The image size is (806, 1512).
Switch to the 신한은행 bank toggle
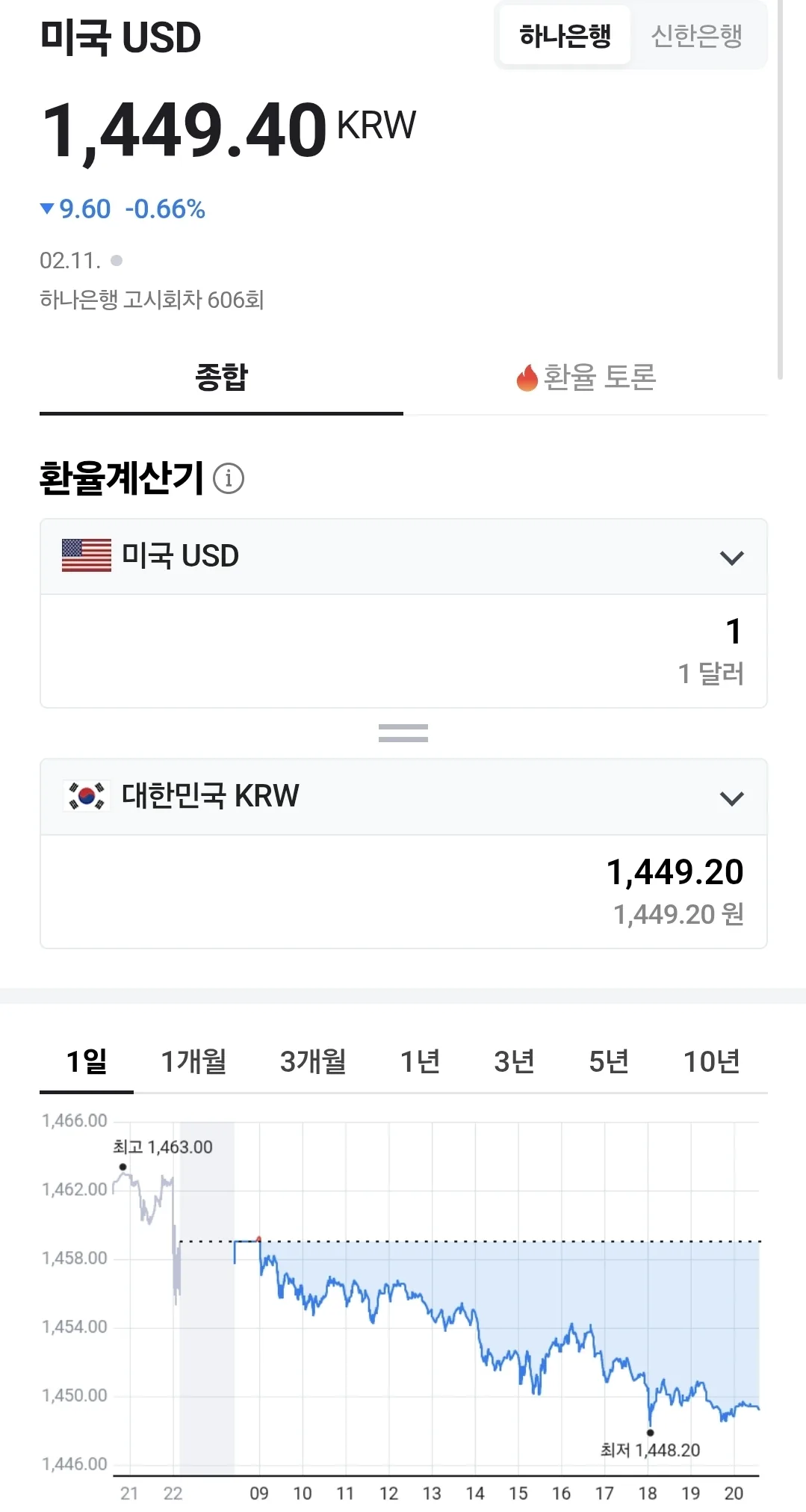pos(696,35)
